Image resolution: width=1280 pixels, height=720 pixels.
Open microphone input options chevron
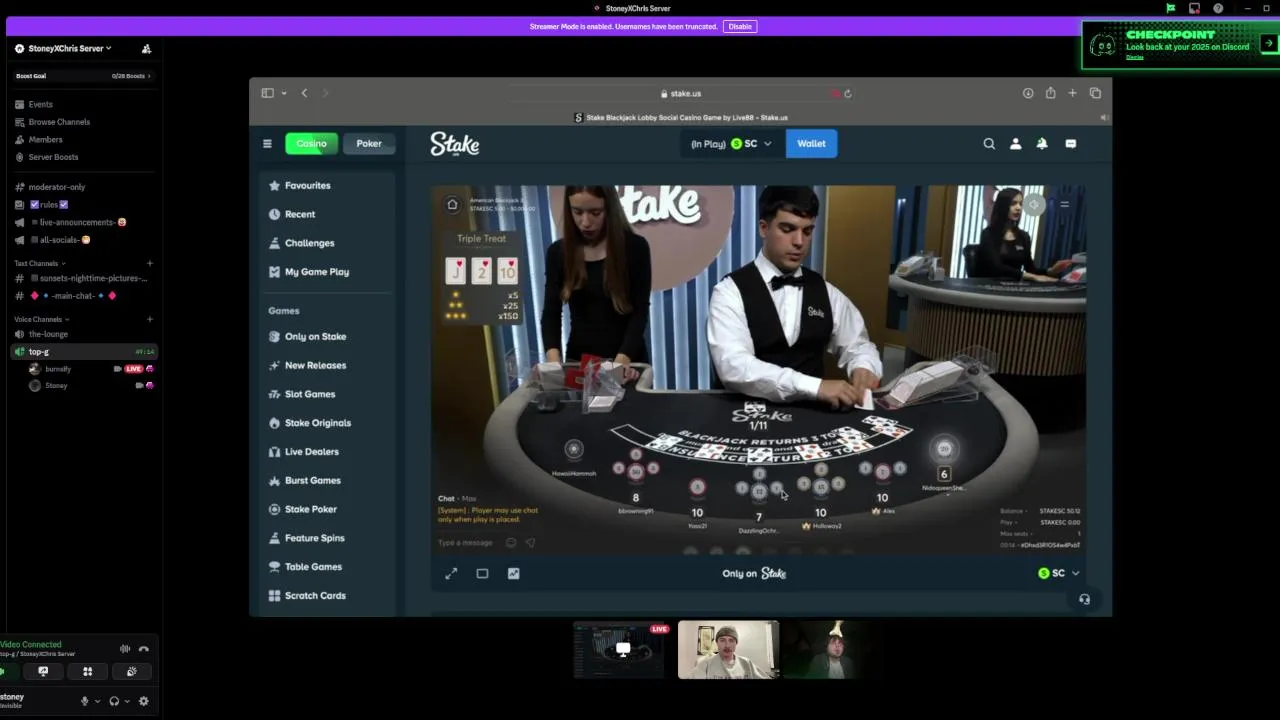(97, 701)
